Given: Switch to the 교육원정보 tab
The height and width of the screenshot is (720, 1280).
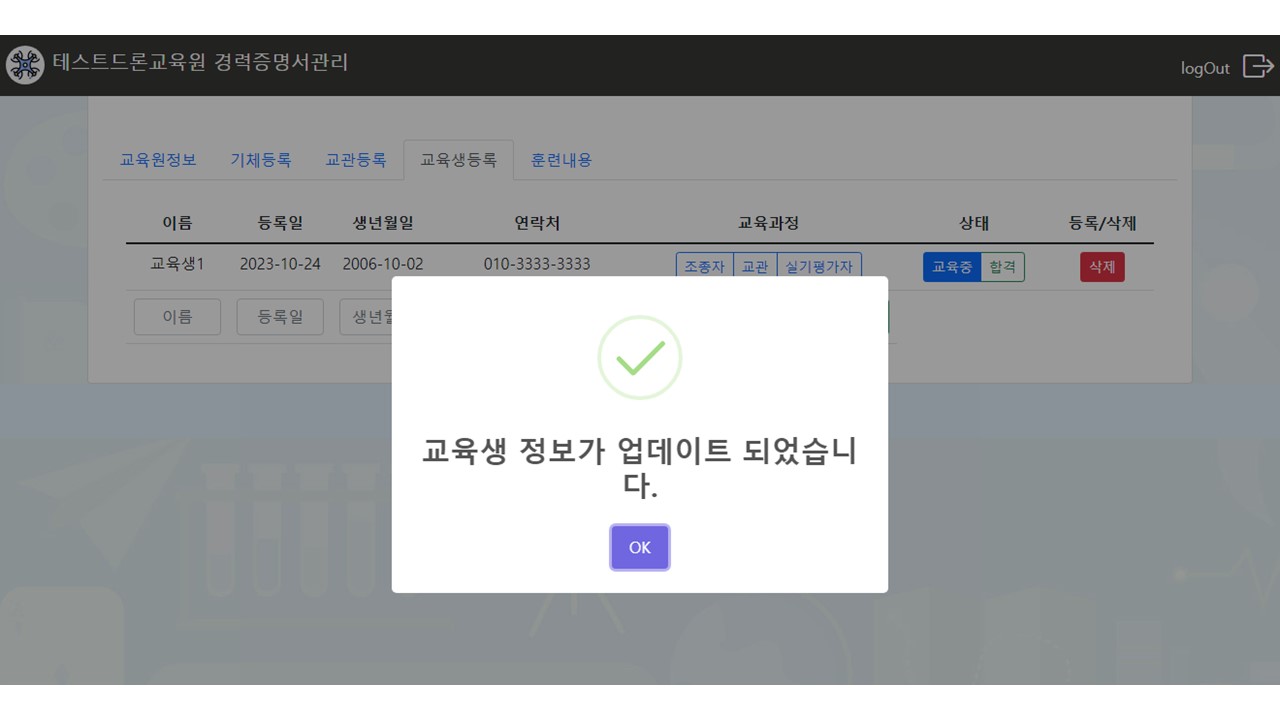Looking at the screenshot, I should point(158,160).
